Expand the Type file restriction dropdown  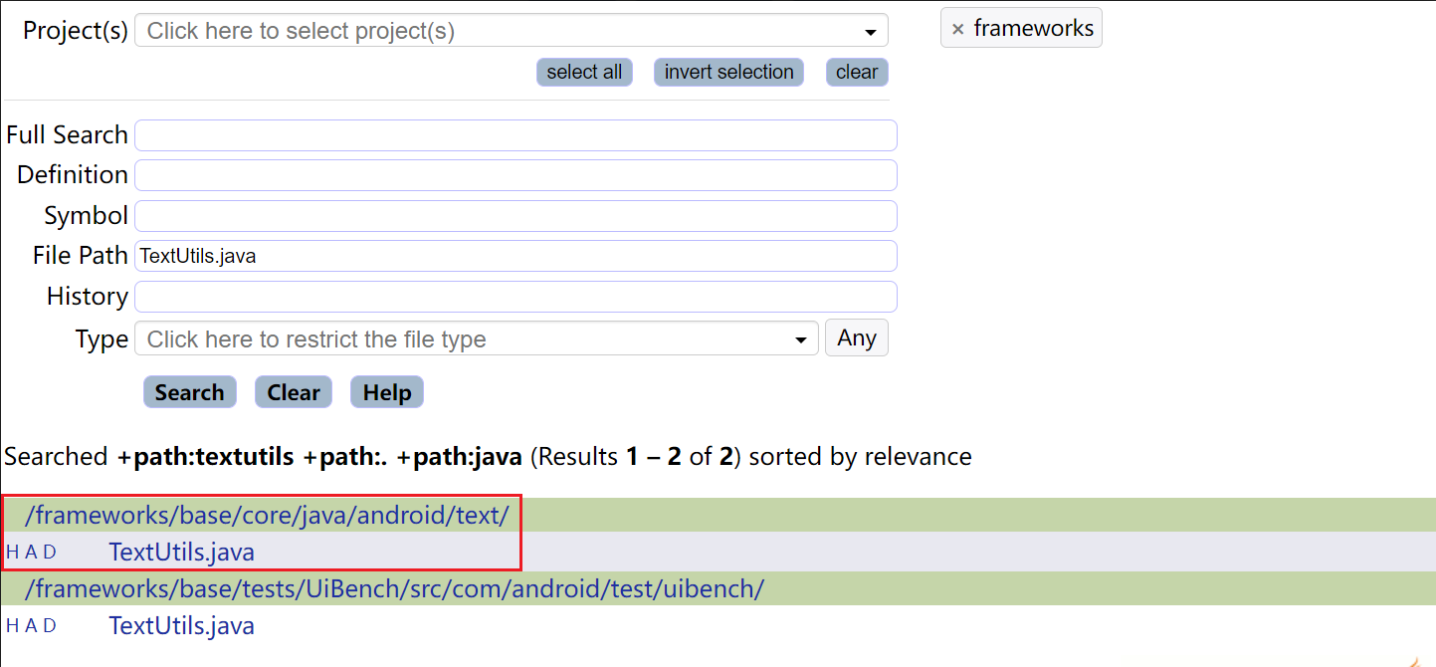[x=477, y=339]
